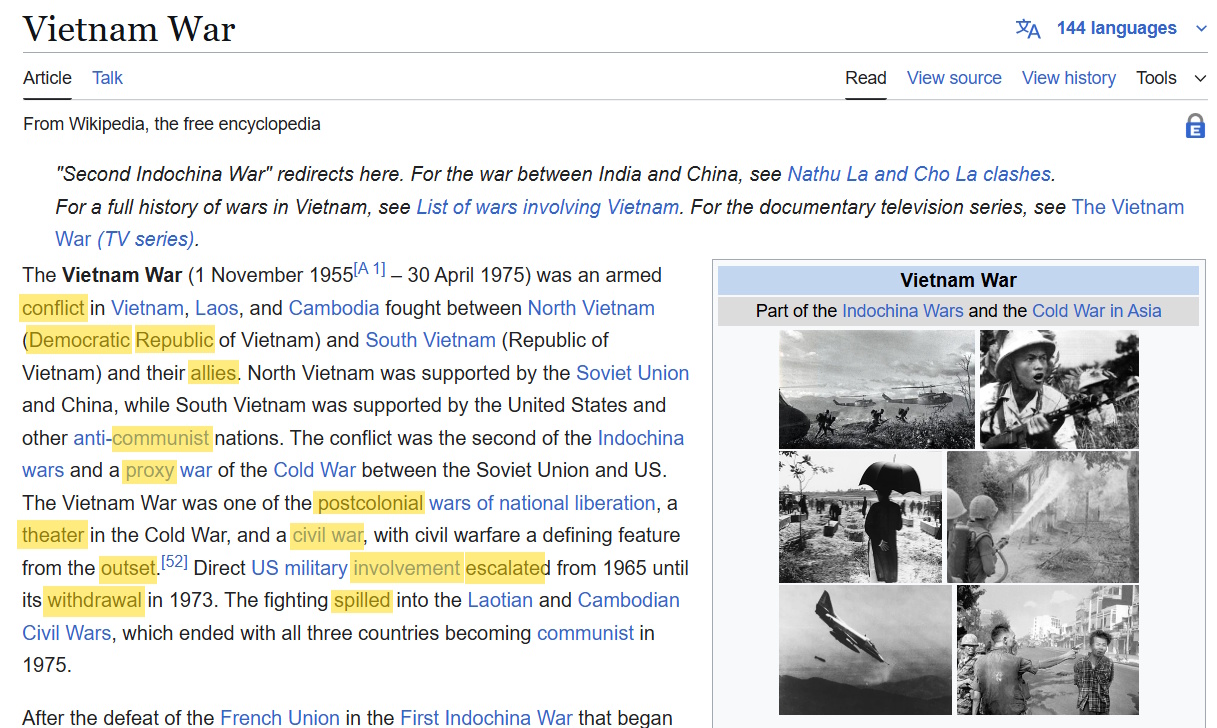Open the woman with umbrella photo
Image resolution: width=1217 pixels, height=728 pixels.
click(x=860, y=516)
